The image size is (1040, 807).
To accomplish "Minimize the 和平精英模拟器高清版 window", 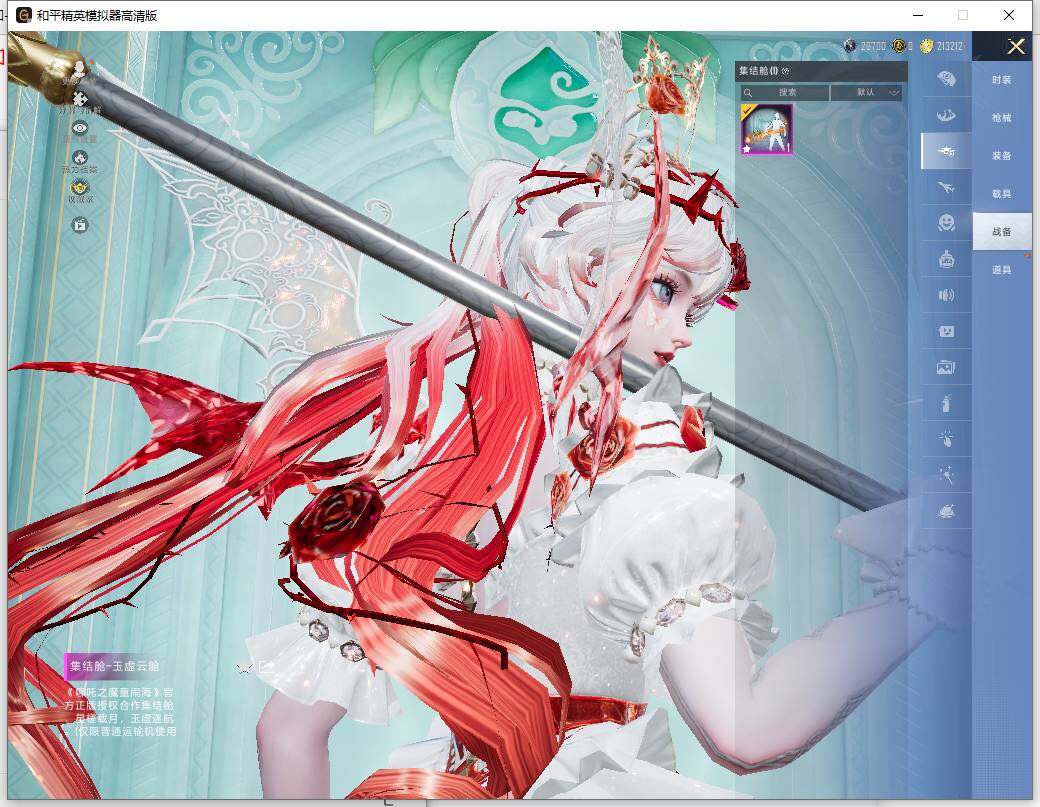I will pyautogui.click(x=919, y=15).
